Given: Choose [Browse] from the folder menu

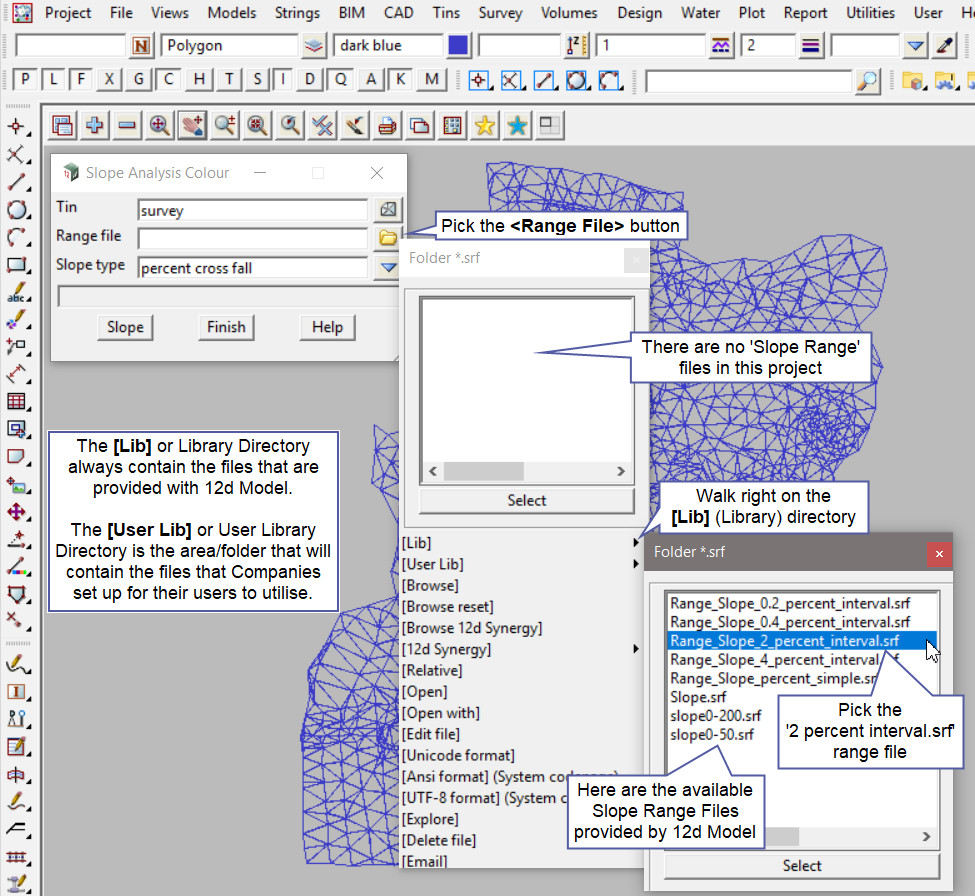Looking at the screenshot, I should point(430,585).
